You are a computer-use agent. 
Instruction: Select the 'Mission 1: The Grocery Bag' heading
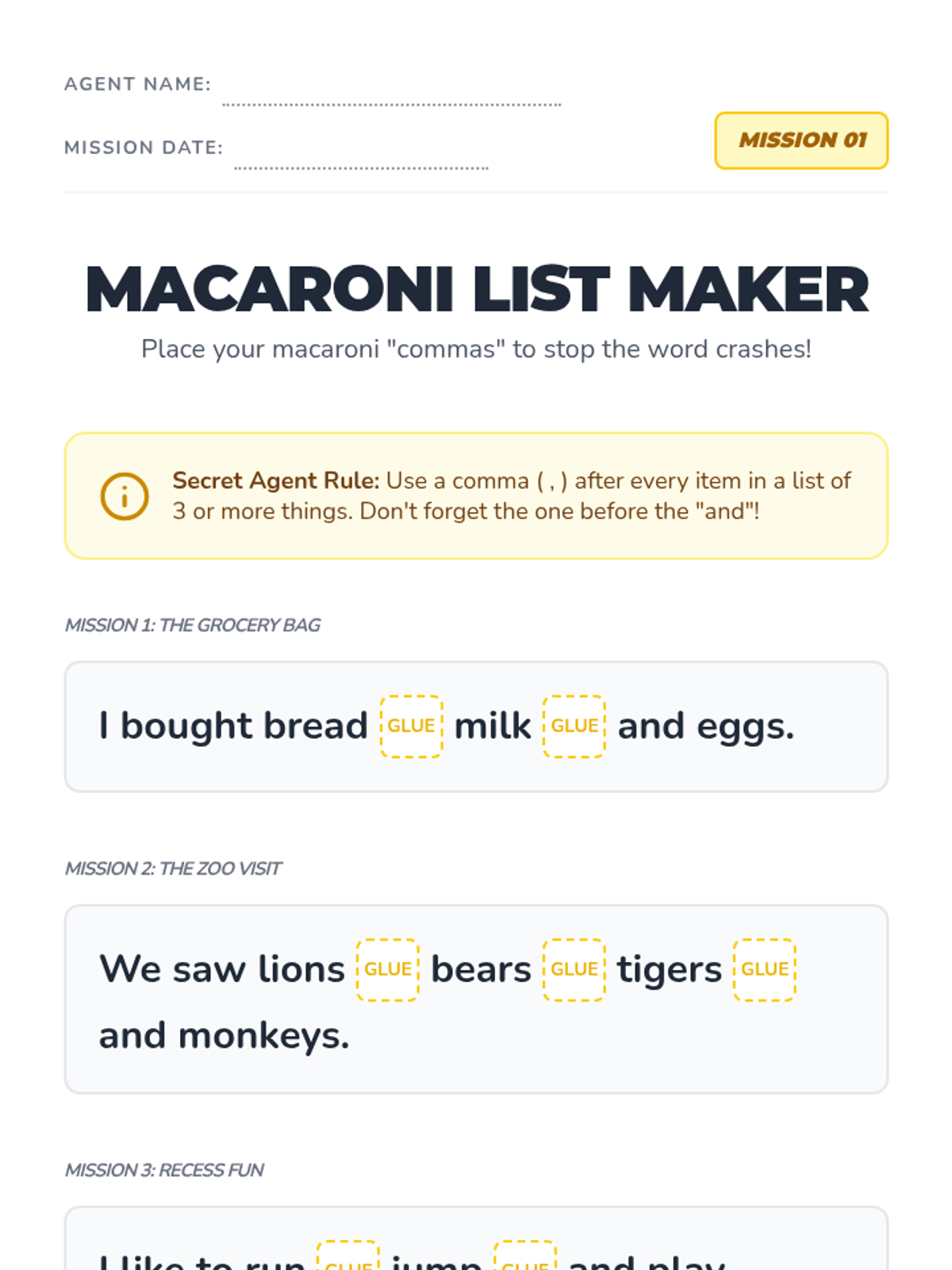click(193, 625)
